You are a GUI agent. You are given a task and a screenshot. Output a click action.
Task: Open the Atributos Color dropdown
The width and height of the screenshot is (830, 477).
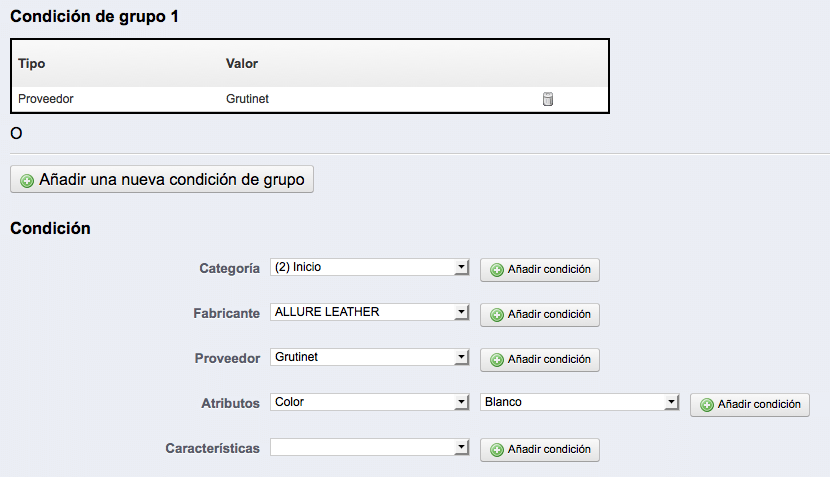(x=369, y=402)
